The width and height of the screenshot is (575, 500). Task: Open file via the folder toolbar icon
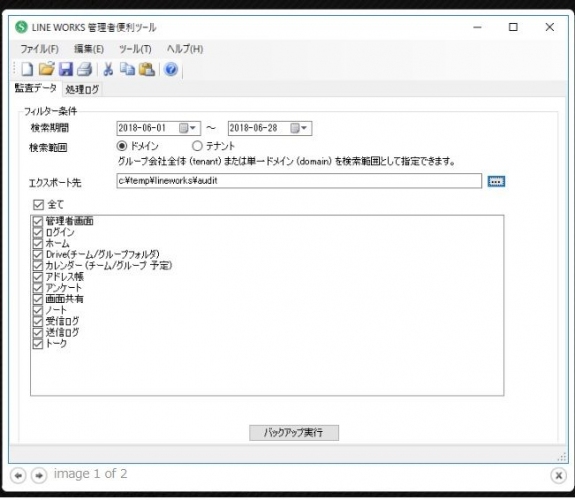click(x=47, y=69)
